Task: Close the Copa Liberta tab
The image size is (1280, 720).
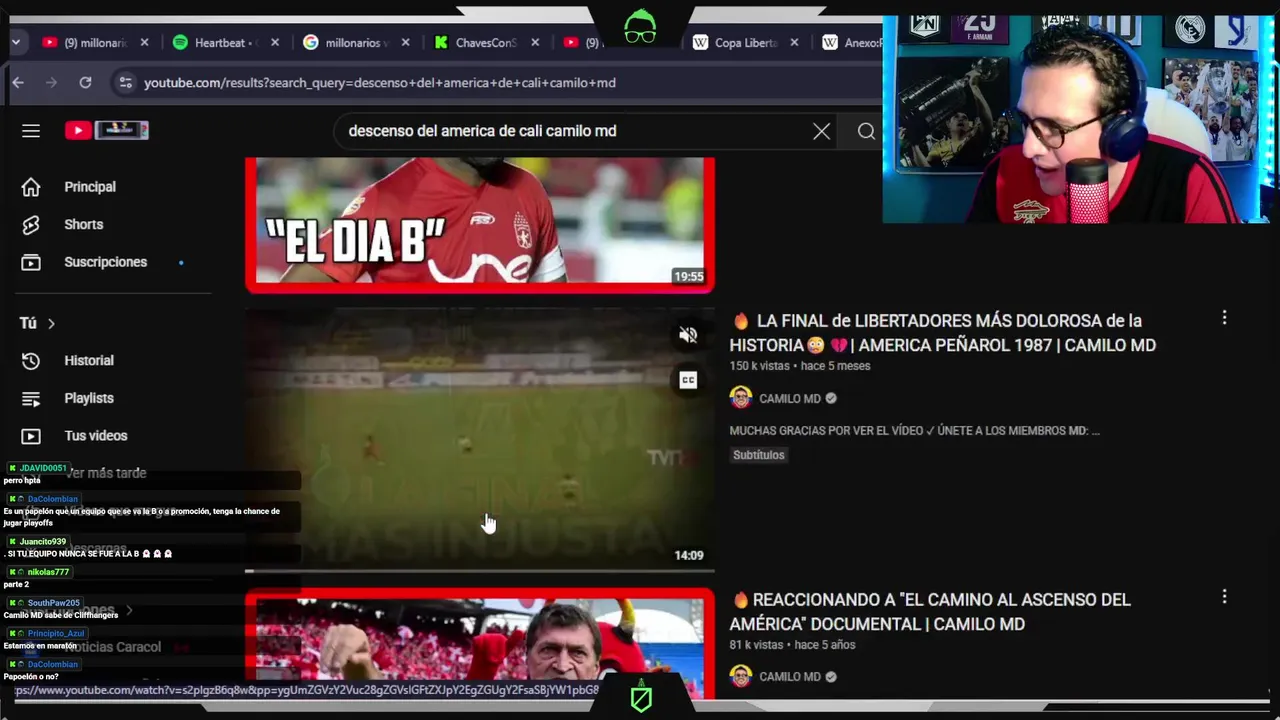Action: (x=795, y=43)
